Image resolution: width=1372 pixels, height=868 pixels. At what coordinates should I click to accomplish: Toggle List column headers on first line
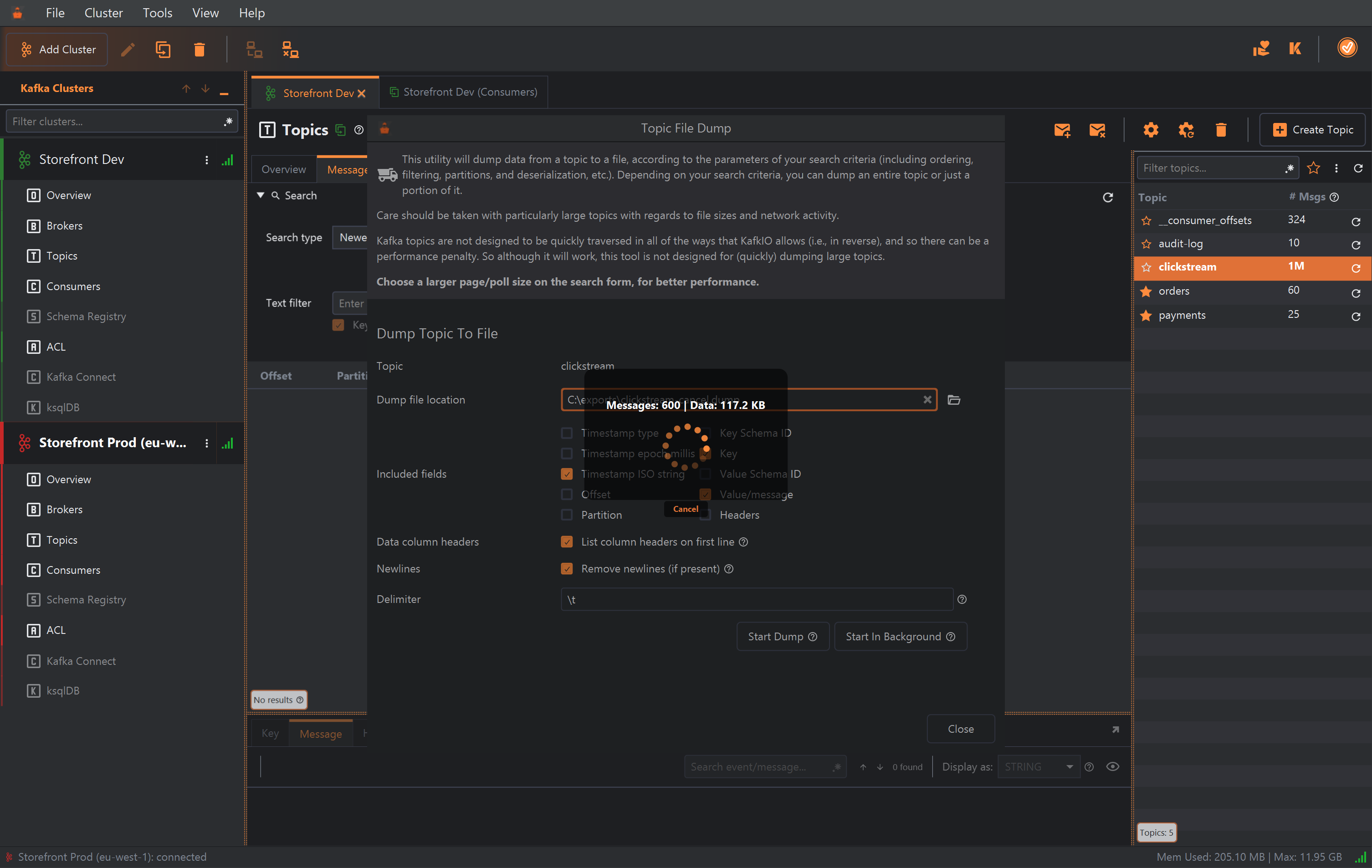point(567,541)
